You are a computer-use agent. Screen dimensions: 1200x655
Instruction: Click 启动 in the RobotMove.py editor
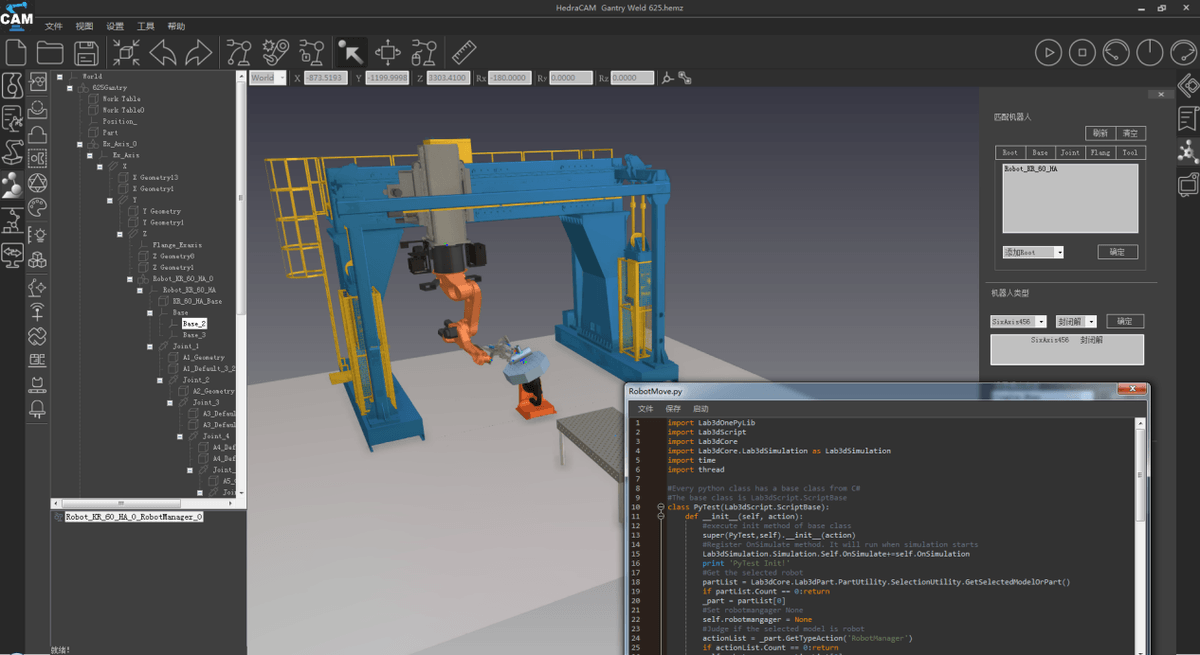click(701, 409)
